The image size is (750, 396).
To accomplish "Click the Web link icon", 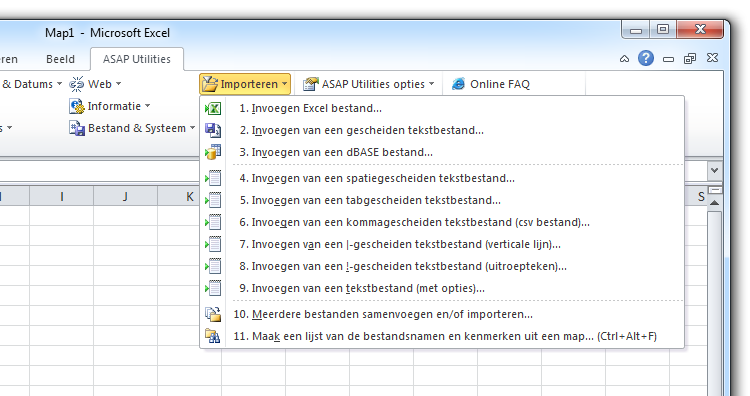I will tap(77, 84).
